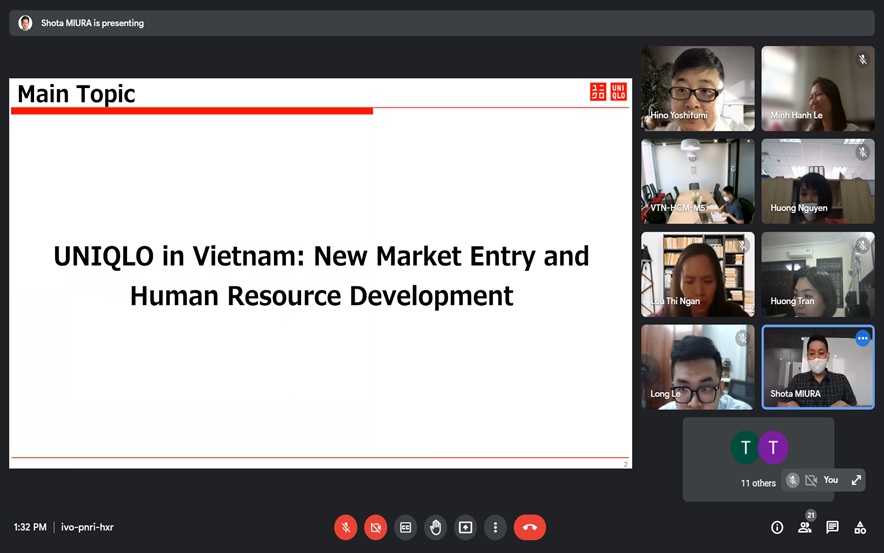Select Huong Tran video tile
The width and height of the screenshot is (884, 553).
[818, 275]
